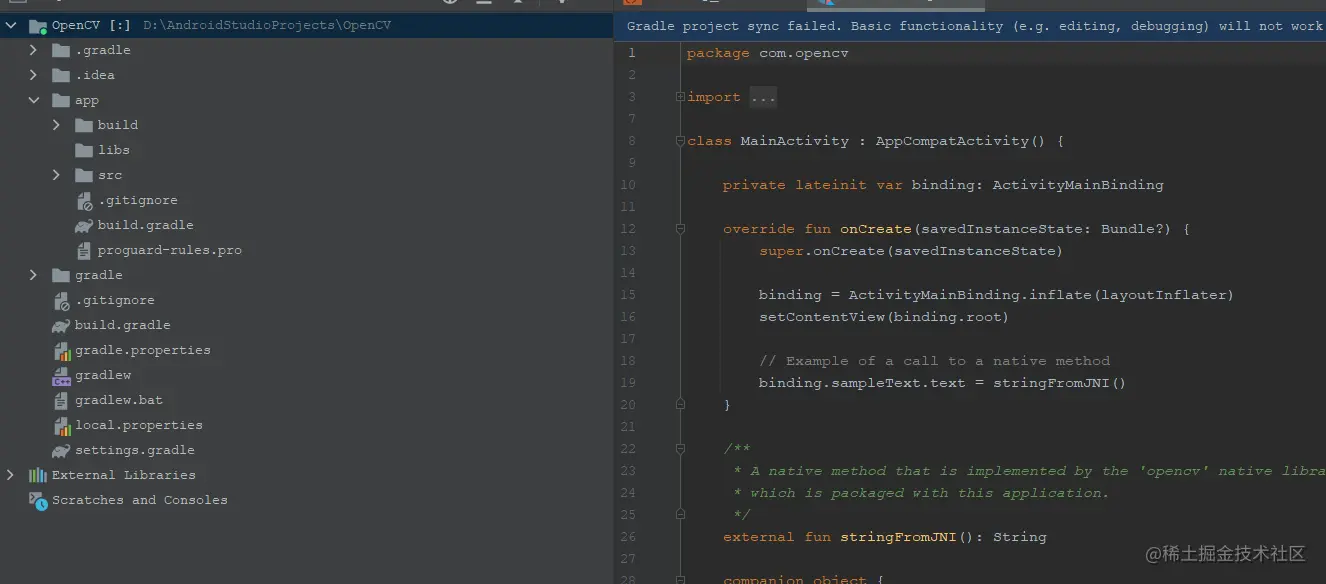Click setContentView call on line 16
This screenshot has height=584, width=1326.
point(884,317)
